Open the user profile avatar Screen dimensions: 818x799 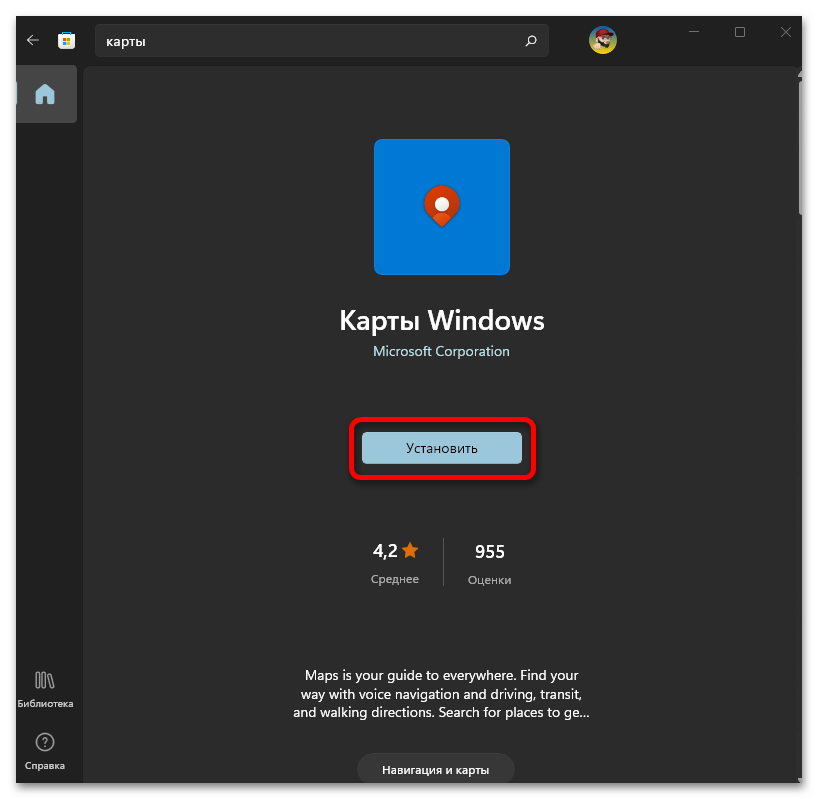point(602,41)
